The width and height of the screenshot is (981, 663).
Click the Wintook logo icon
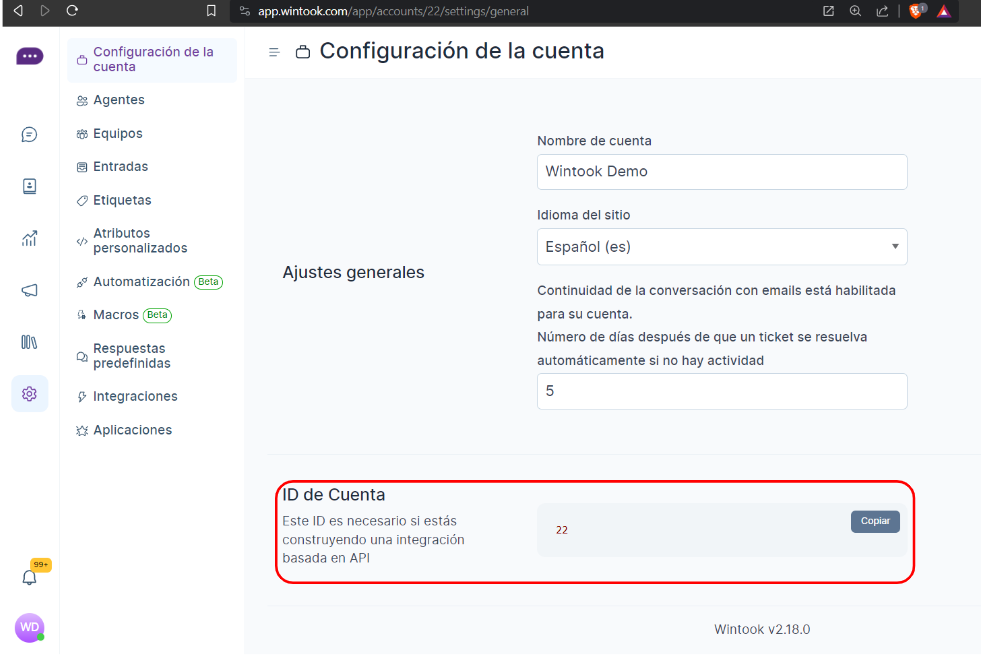[29, 57]
